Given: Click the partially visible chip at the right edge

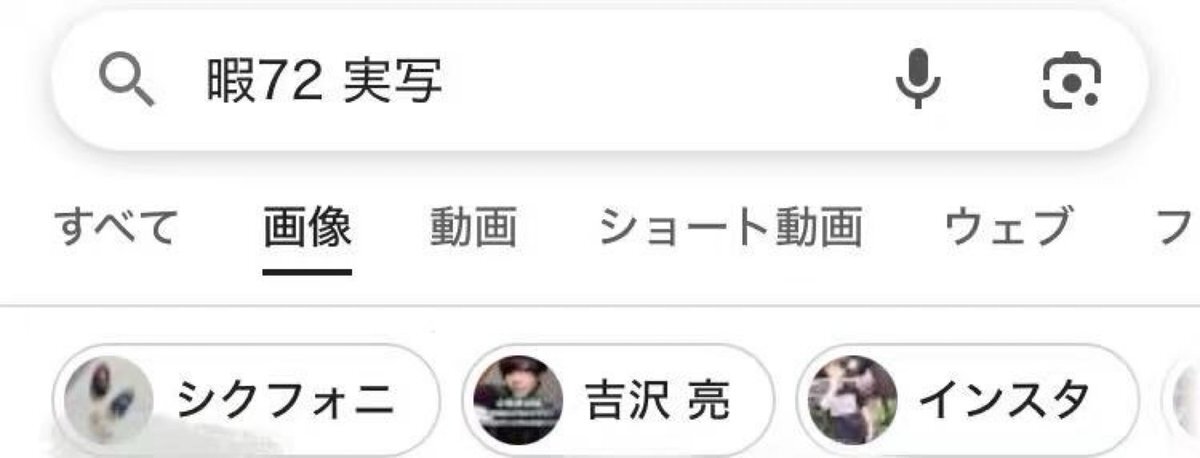Looking at the screenshot, I should click(x=1182, y=400).
